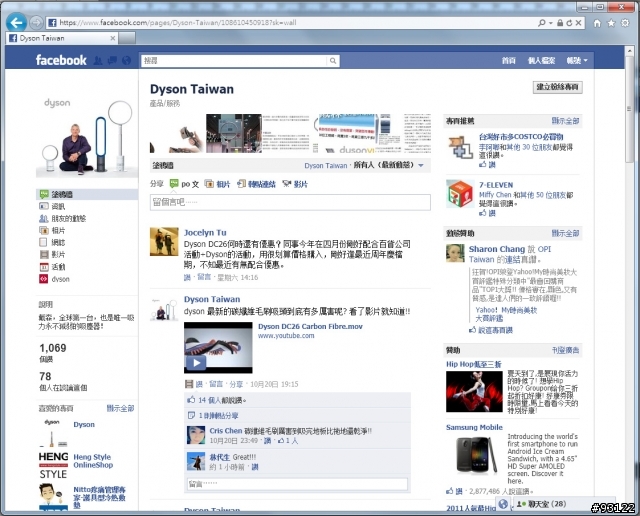This screenshot has width=640, height=516.
Task: Open friends activity item in left sidebar
Action: 62,219
